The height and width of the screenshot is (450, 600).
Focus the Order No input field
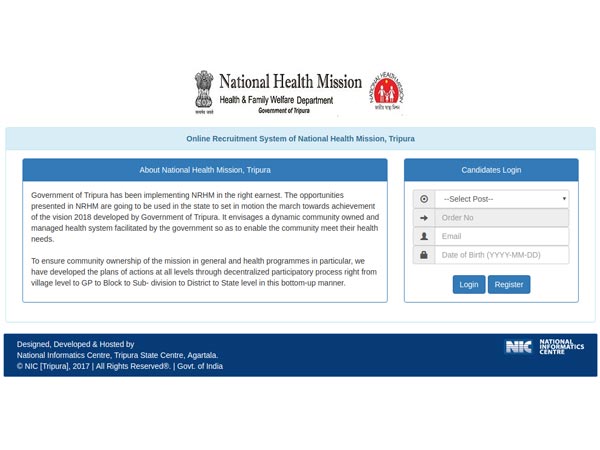click(502, 218)
